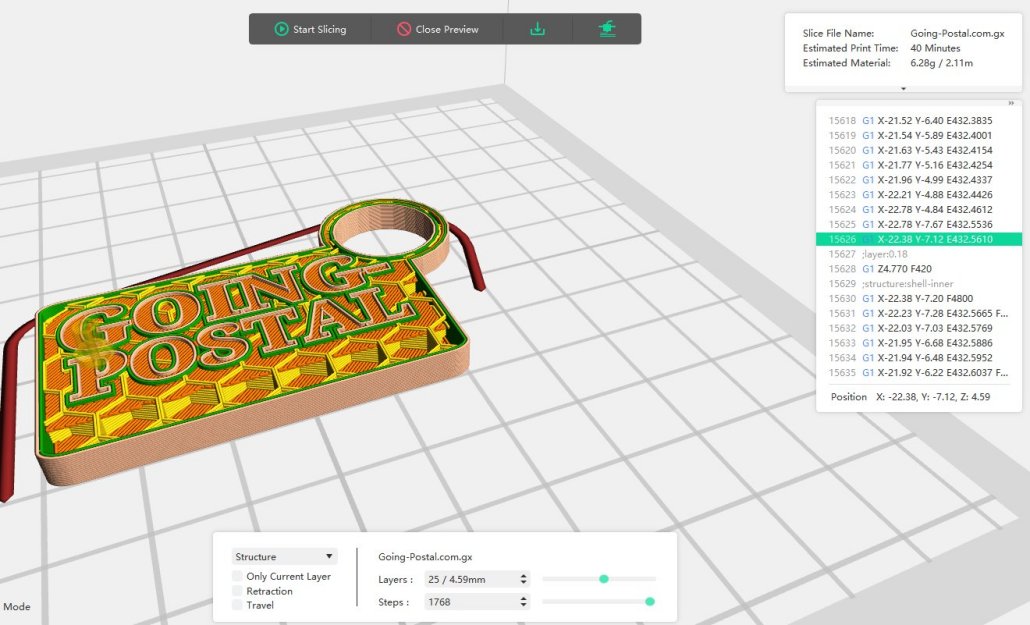The image size is (1030, 625).
Task: Enable Only Current Layer
Action: [236, 575]
